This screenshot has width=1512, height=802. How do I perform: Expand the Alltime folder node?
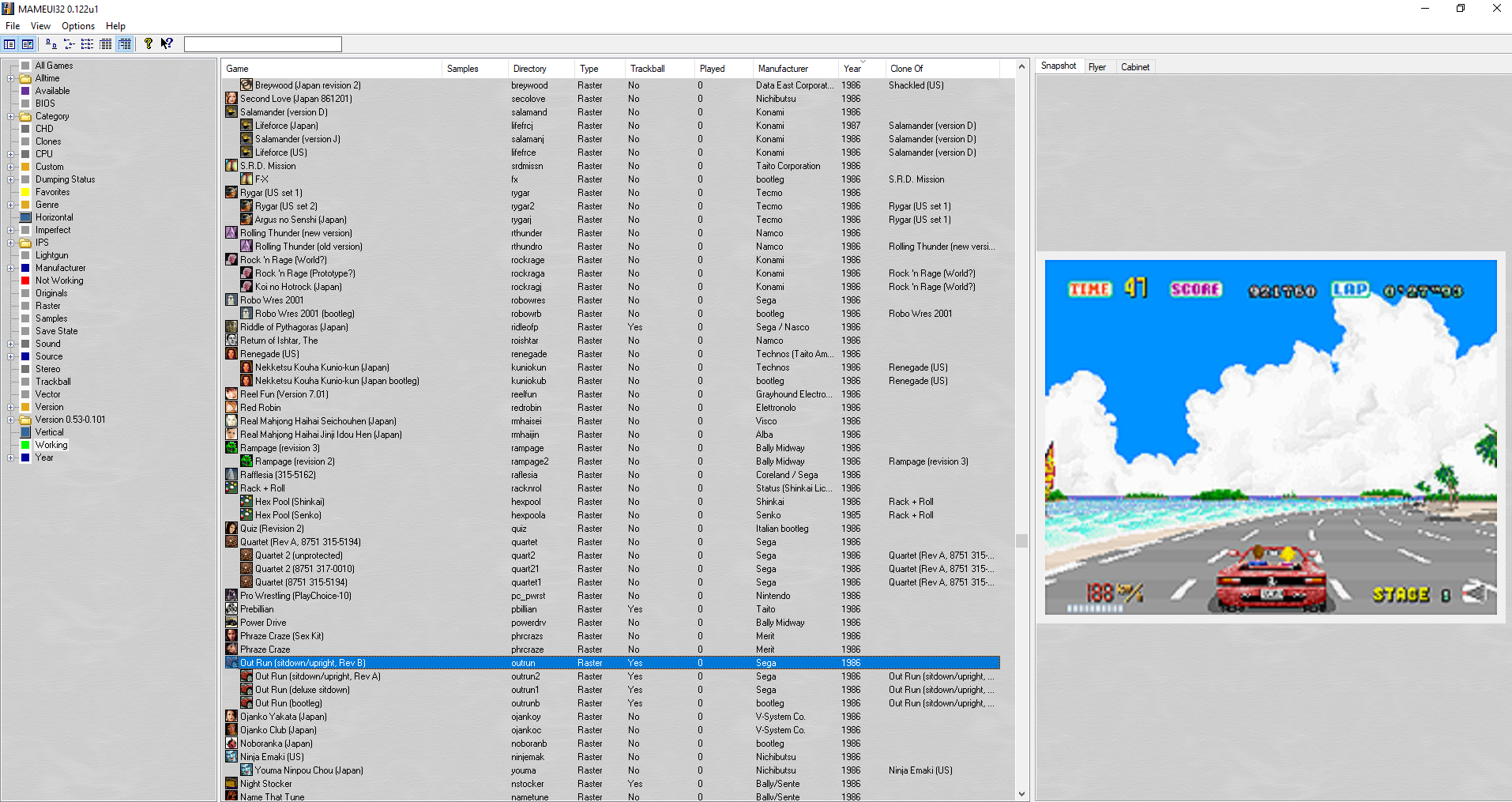coord(10,78)
